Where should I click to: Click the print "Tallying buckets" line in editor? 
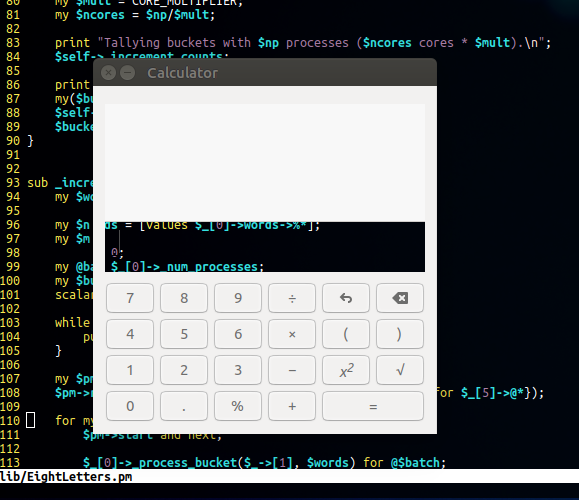(x=303, y=43)
